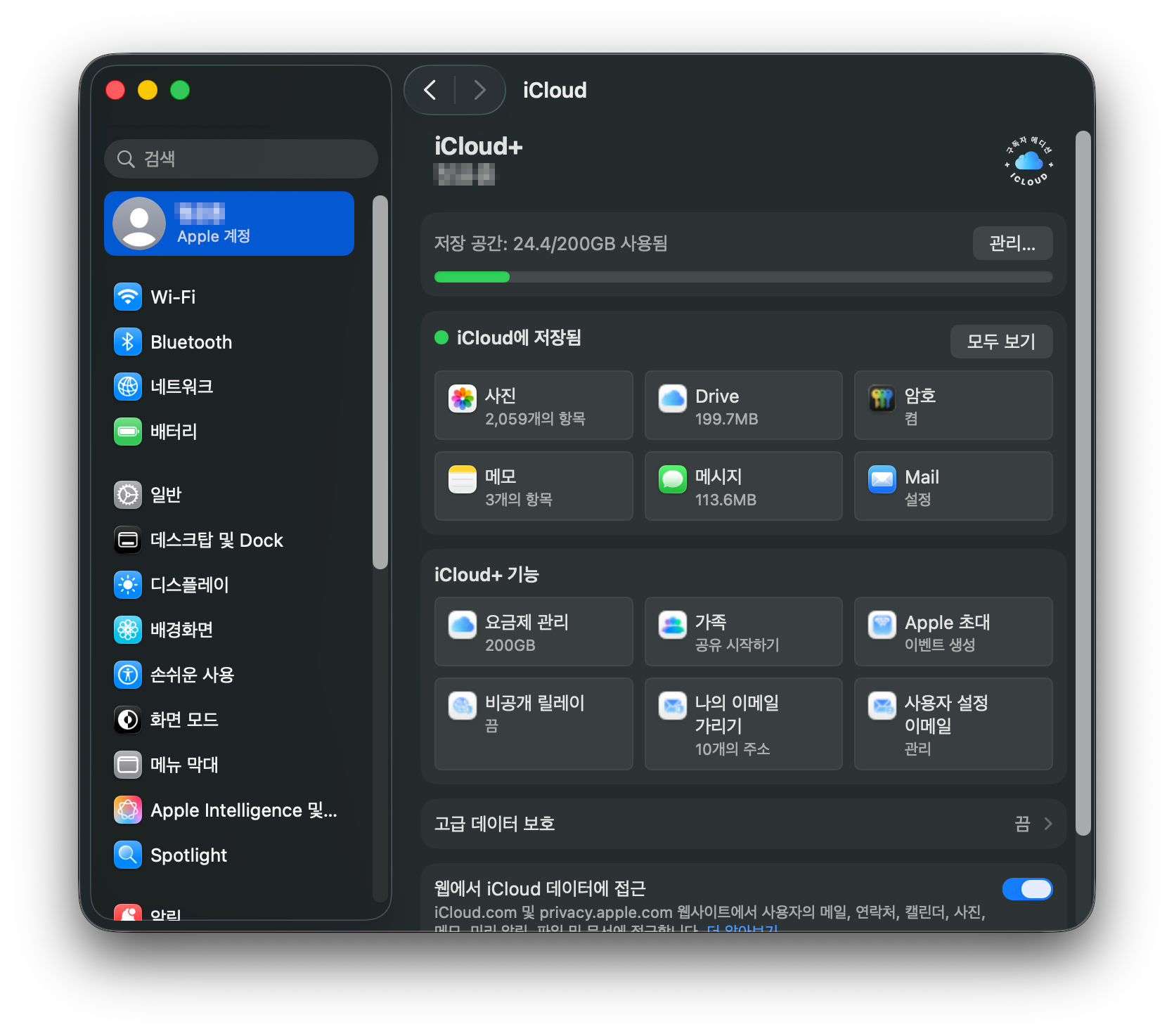
Task: Click the account avatar picture
Action: click(x=139, y=224)
